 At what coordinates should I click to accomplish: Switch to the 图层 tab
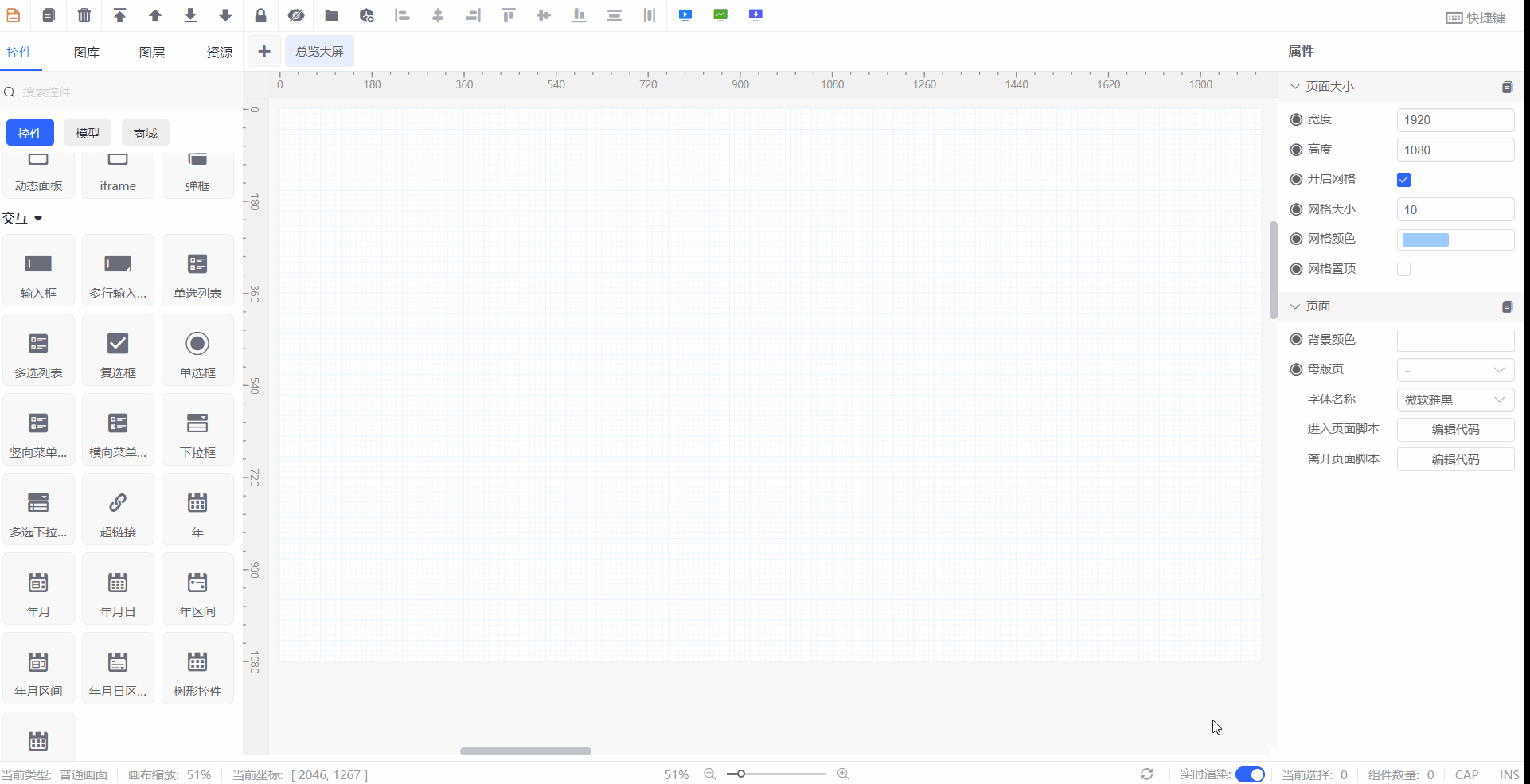[152, 53]
